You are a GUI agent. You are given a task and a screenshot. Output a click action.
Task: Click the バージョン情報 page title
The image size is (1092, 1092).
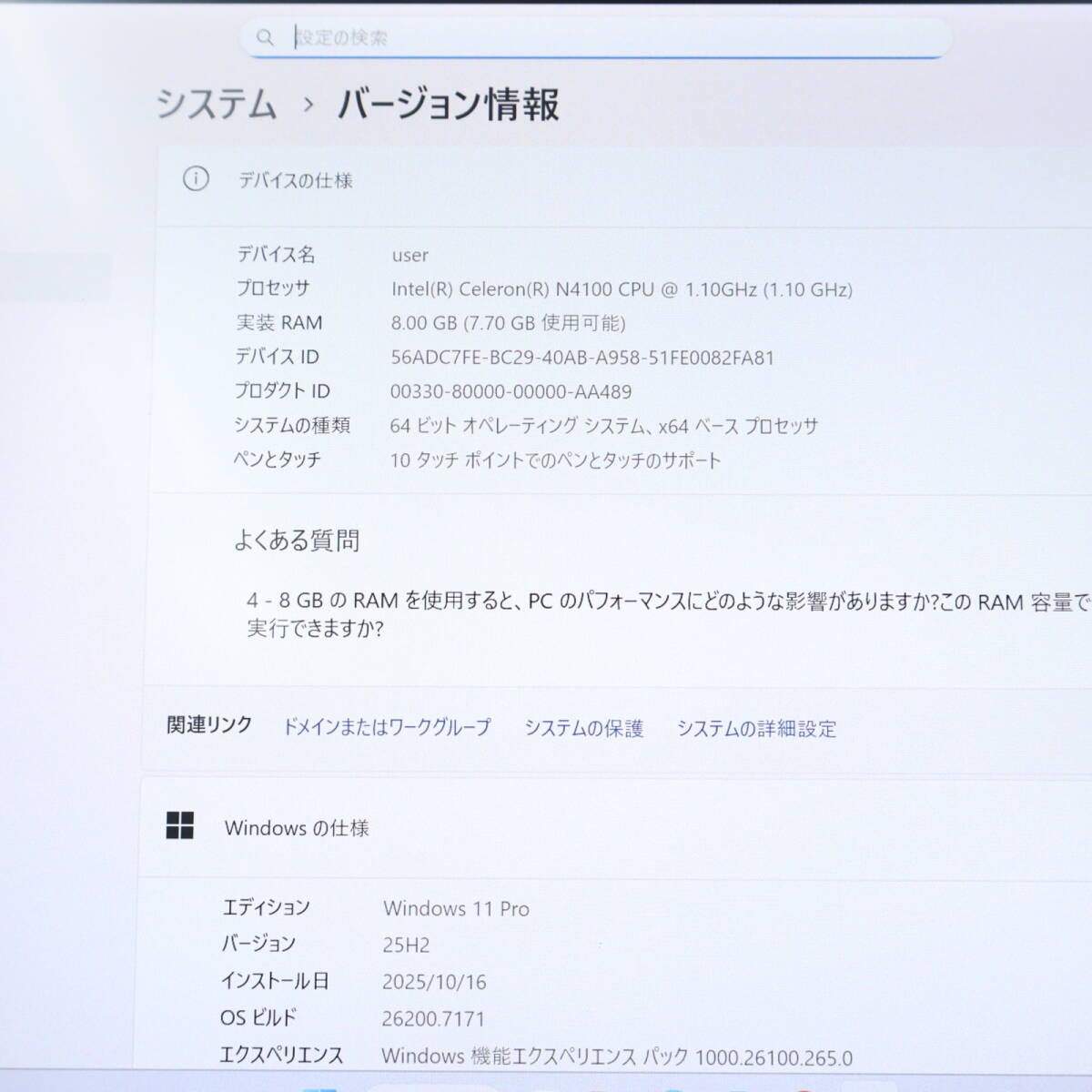[x=449, y=105]
